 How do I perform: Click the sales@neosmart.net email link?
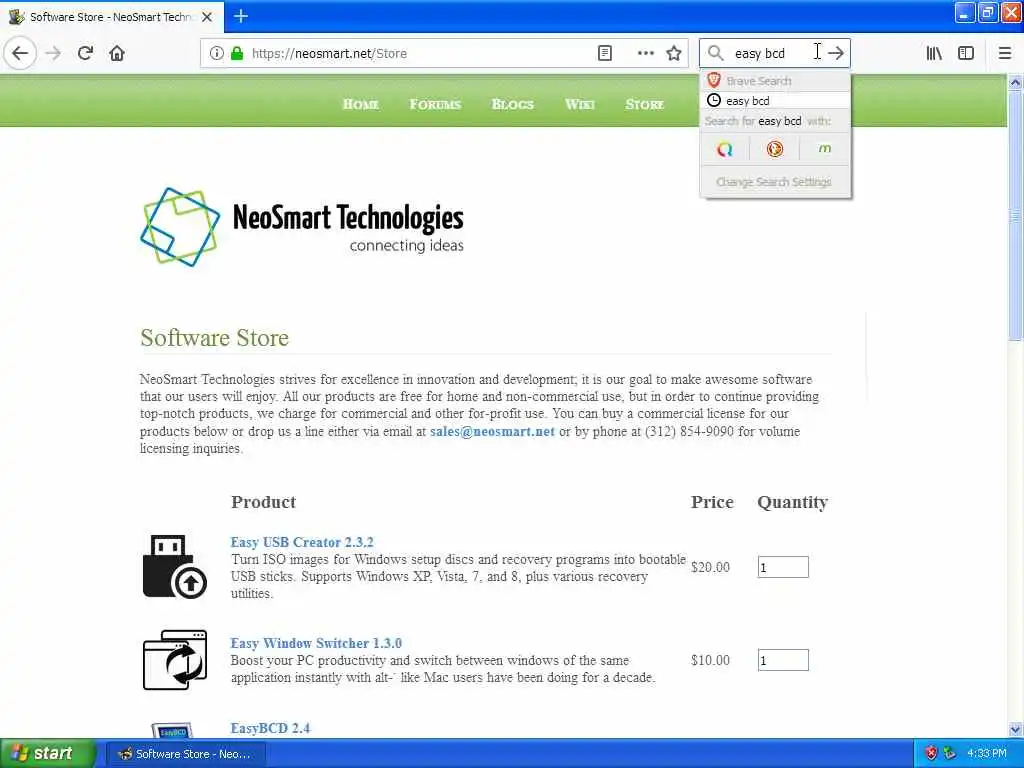[x=492, y=431]
